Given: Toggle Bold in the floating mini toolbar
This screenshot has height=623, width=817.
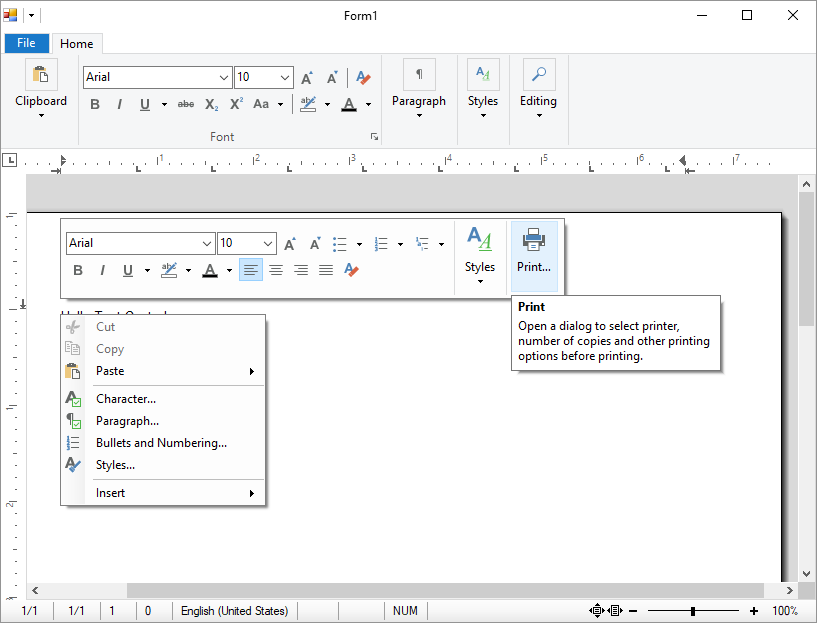Looking at the screenshot, I should [78, 270].
